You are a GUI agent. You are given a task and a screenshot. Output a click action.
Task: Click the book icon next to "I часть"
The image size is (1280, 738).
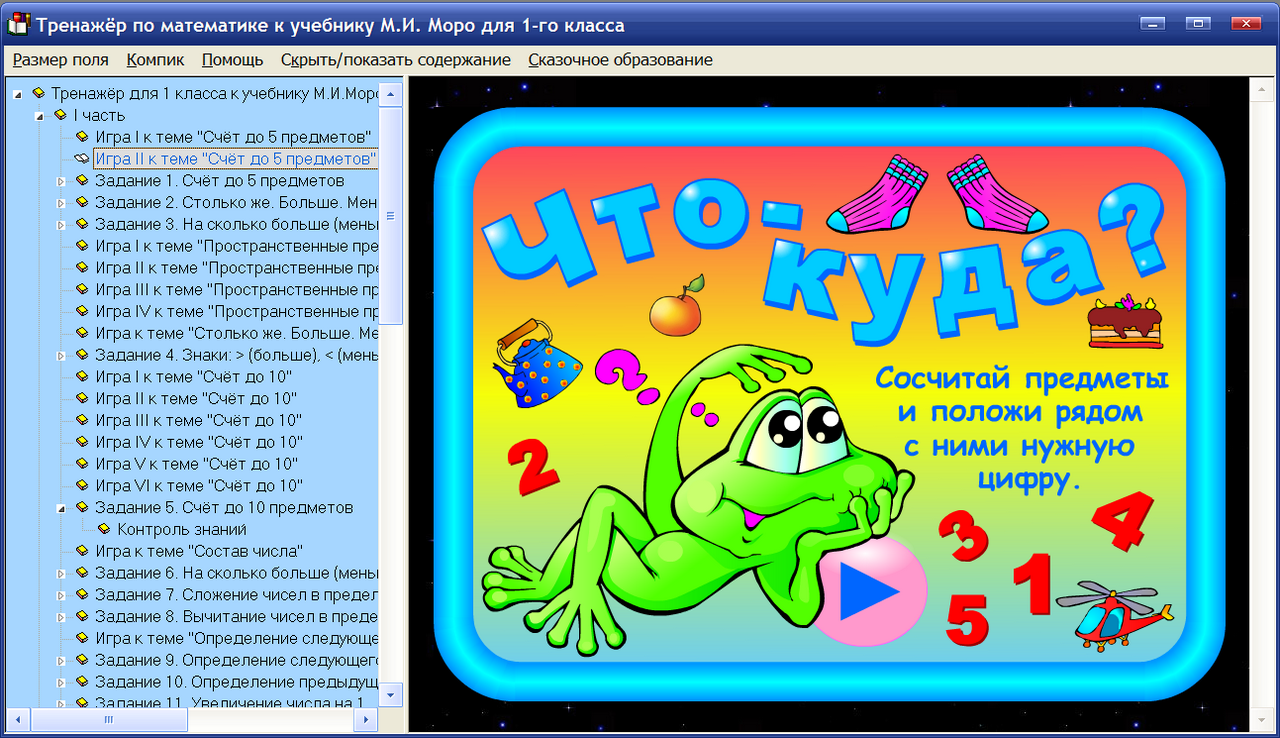click(x=60, y=115)
